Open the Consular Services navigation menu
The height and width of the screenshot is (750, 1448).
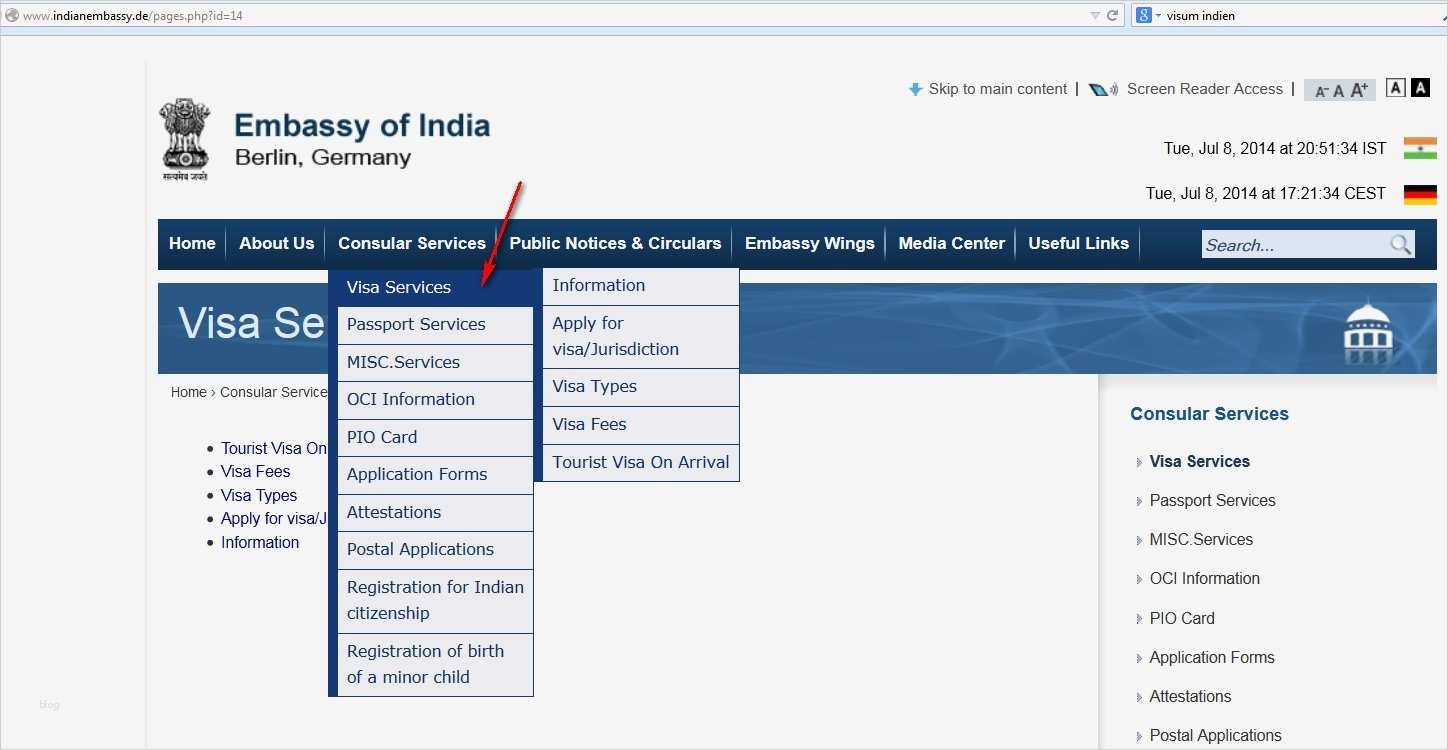(412, 243)
